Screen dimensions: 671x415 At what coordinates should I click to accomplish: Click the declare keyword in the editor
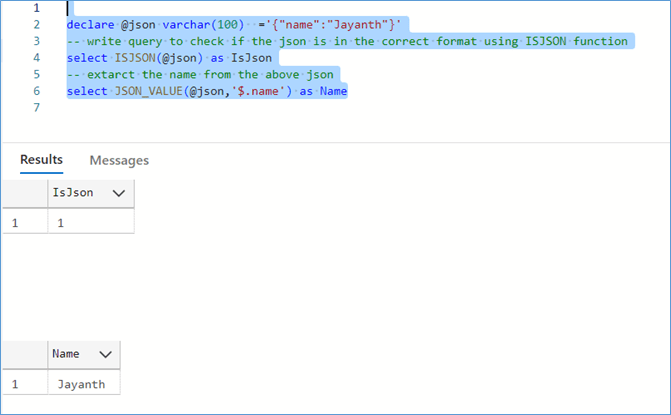pyautogui.click(x=91, y=25)
